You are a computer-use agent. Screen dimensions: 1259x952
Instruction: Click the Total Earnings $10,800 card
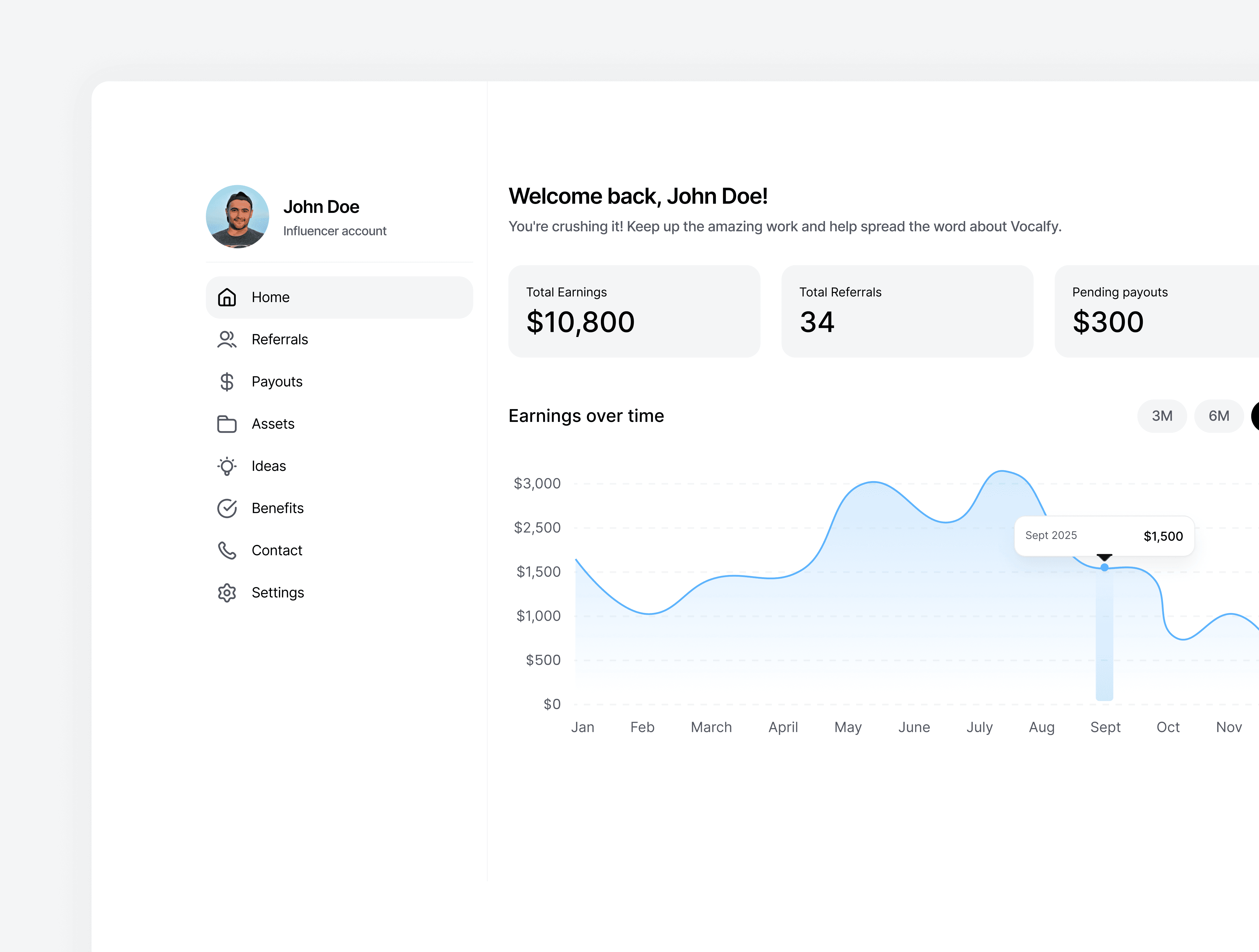tap(634, 311)
